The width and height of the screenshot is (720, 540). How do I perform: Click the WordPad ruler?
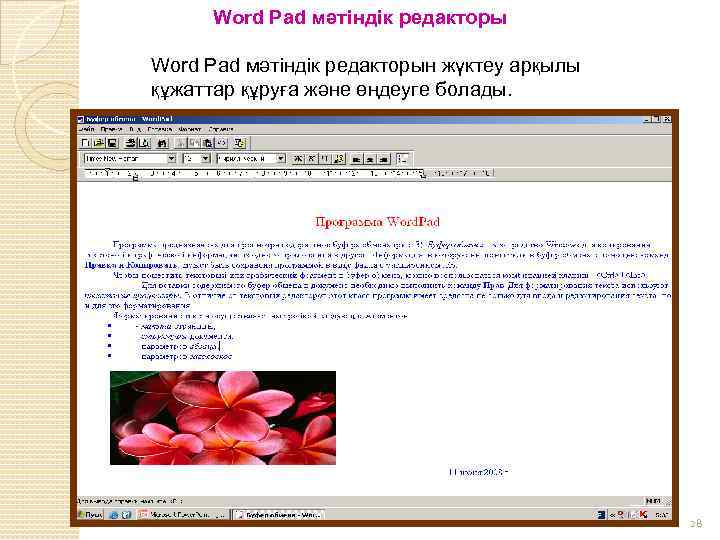(288, 173)
